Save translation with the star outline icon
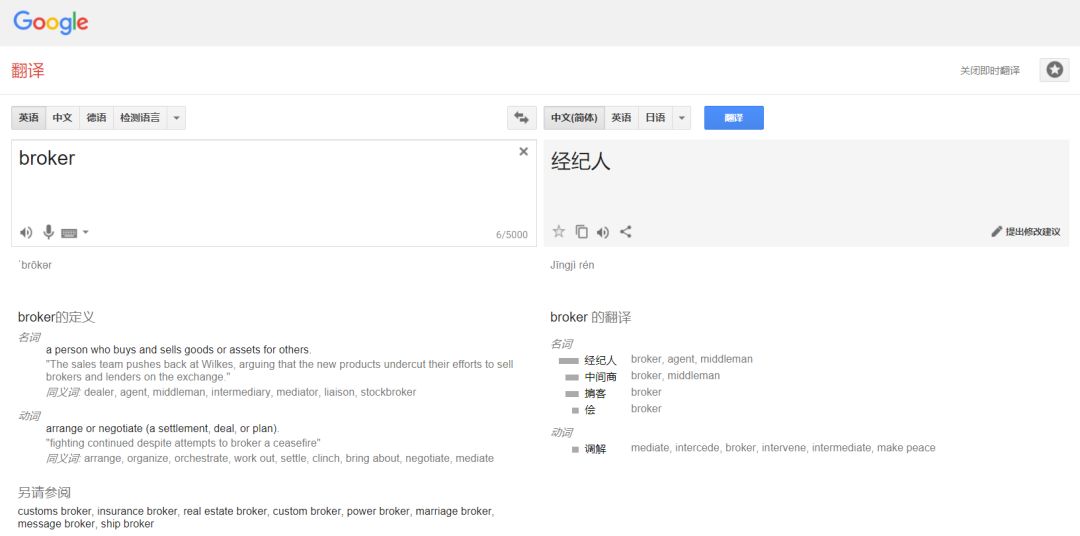The height and width of the screenshot is (536, 1080). point(559,232)
